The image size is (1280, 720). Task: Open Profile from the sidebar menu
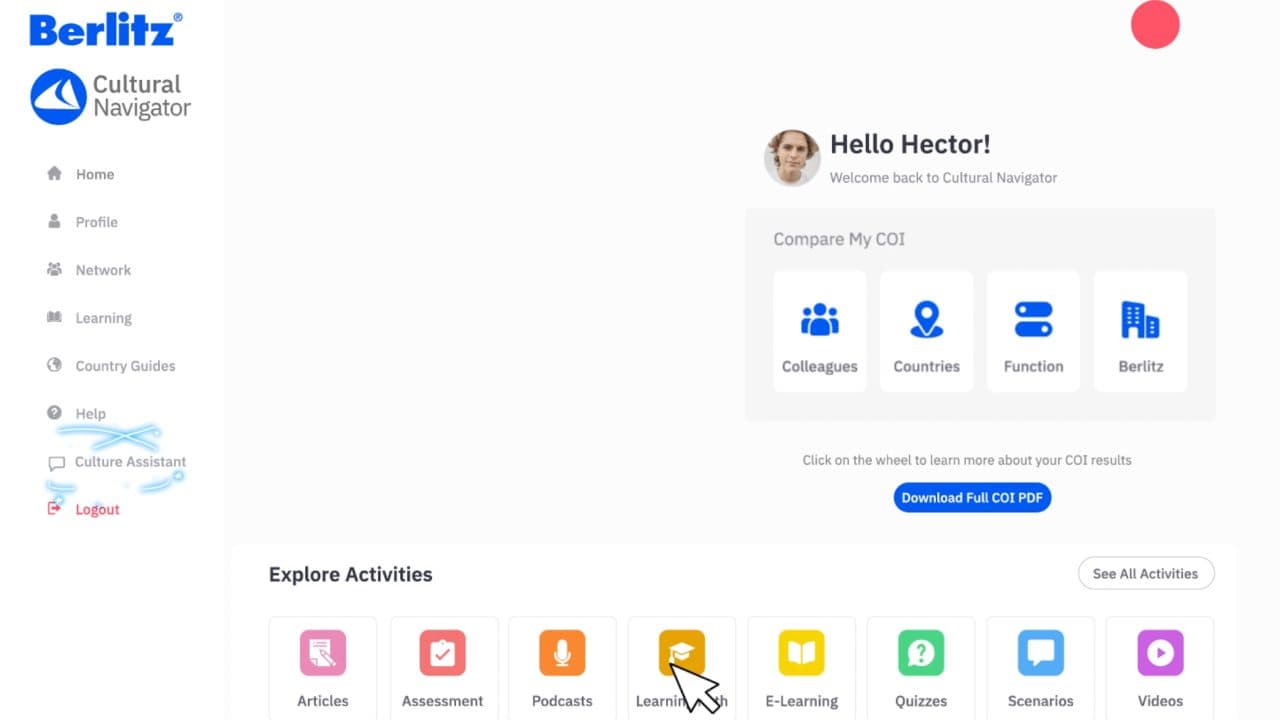(x=97, y=222)
